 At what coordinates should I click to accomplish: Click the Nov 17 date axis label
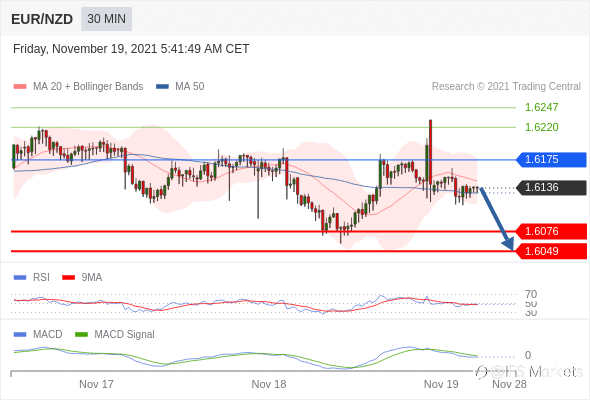point(96,384)
